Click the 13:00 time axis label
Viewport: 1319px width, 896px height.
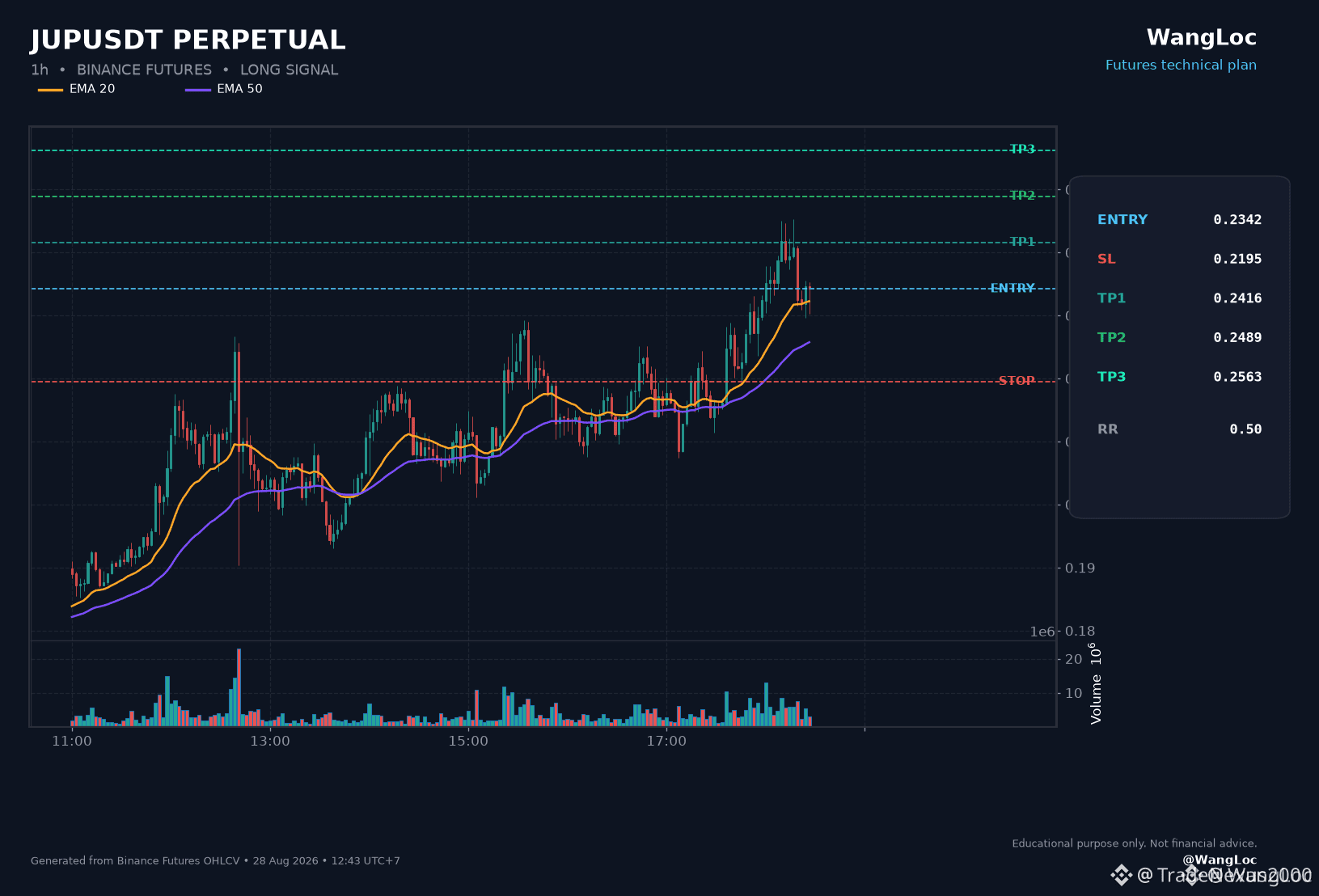[270, 741]
